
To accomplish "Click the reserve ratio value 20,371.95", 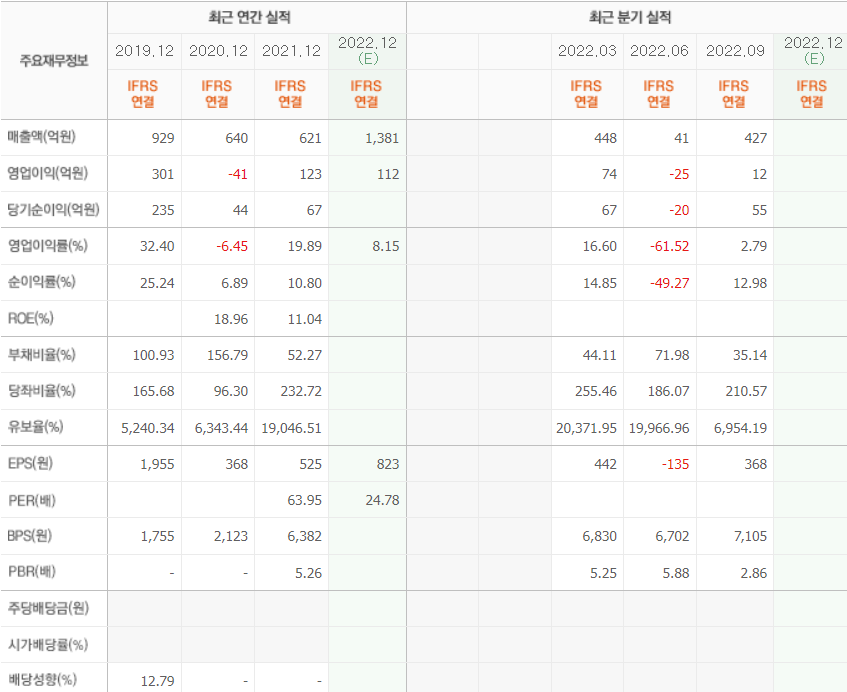I will point(586,428).
